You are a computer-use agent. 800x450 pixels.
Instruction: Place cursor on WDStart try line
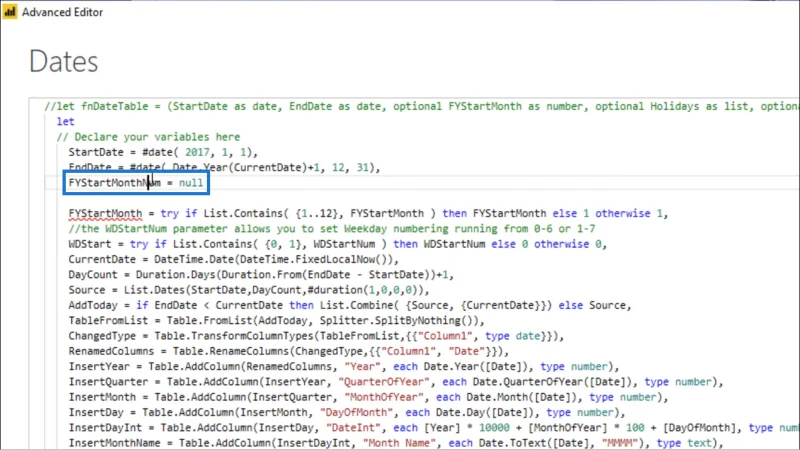click(x=337, y=244)
